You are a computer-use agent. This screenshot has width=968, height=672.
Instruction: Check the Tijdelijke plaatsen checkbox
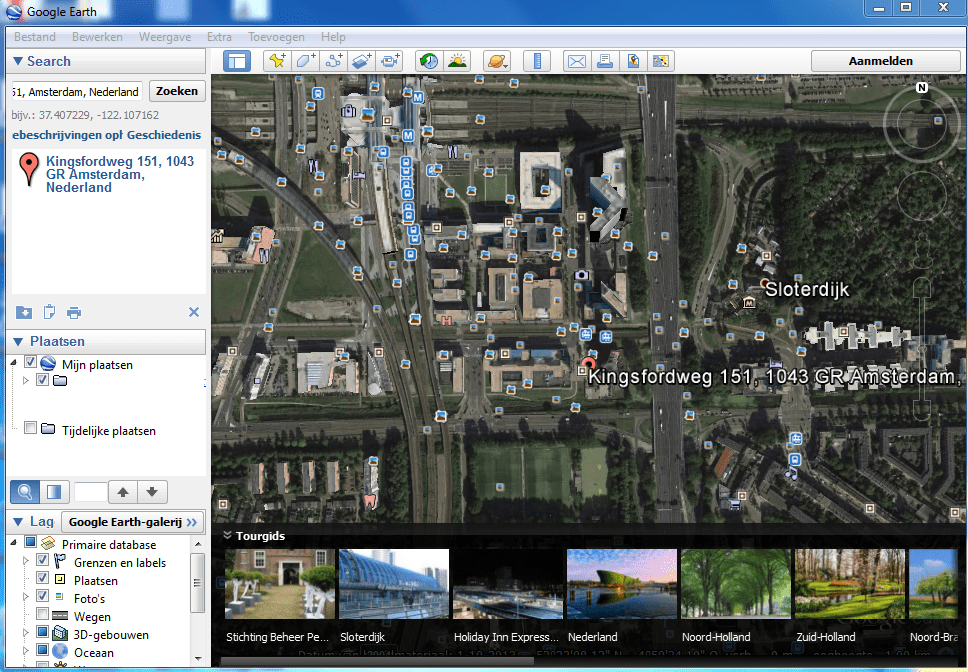30,427
